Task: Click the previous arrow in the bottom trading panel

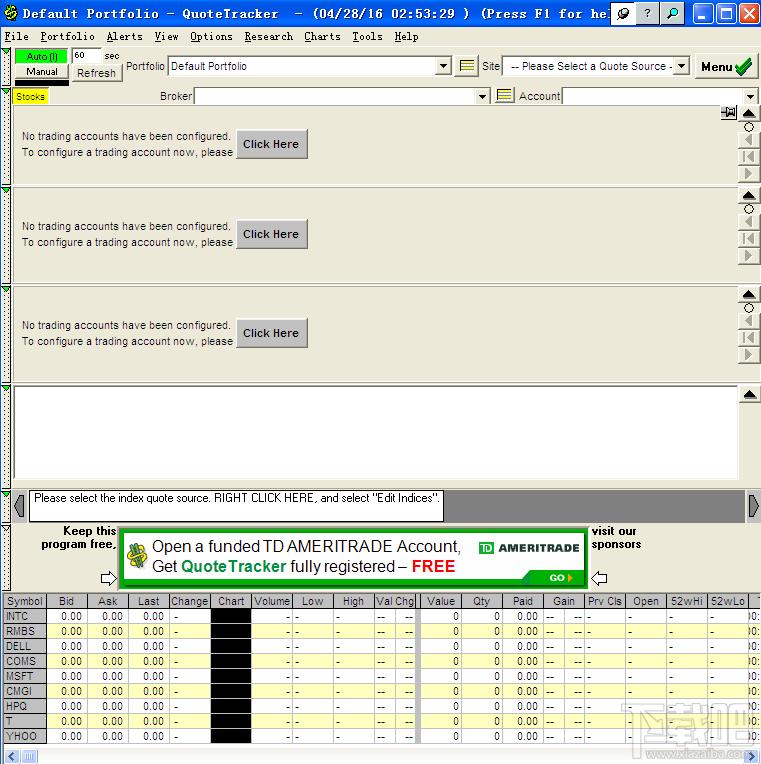Action: (x=749, y=321)
